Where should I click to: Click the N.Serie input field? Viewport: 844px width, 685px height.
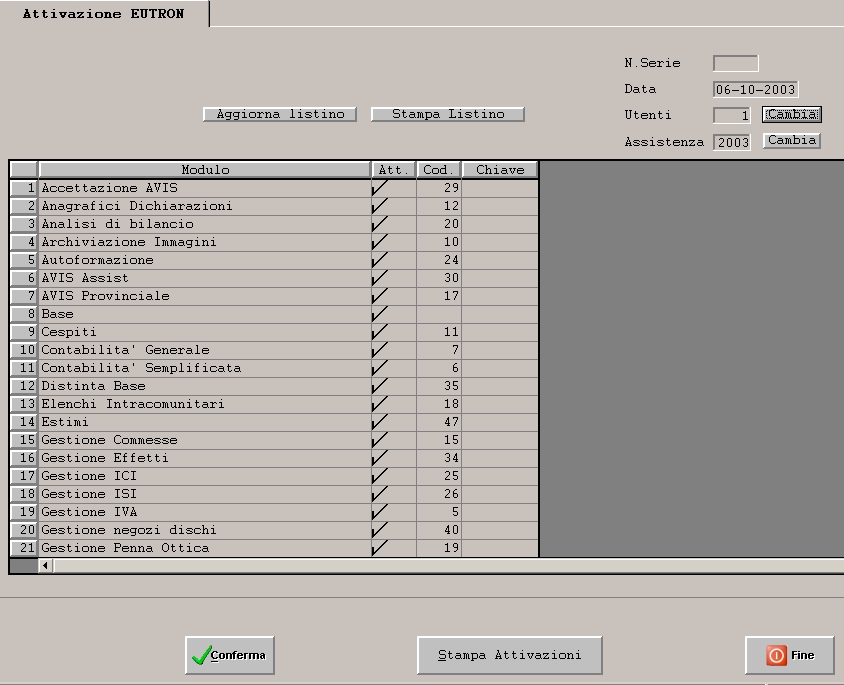point(735,64)
